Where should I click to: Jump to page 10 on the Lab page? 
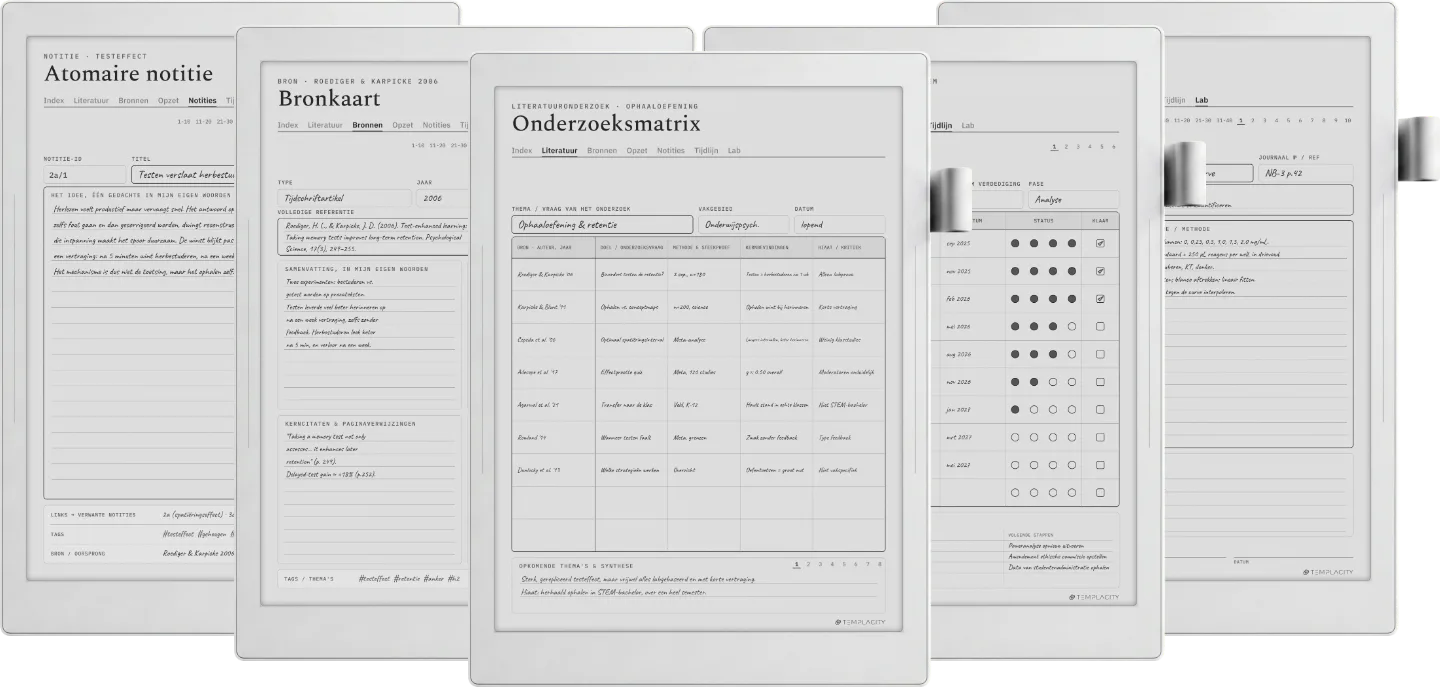[1347, 120]
